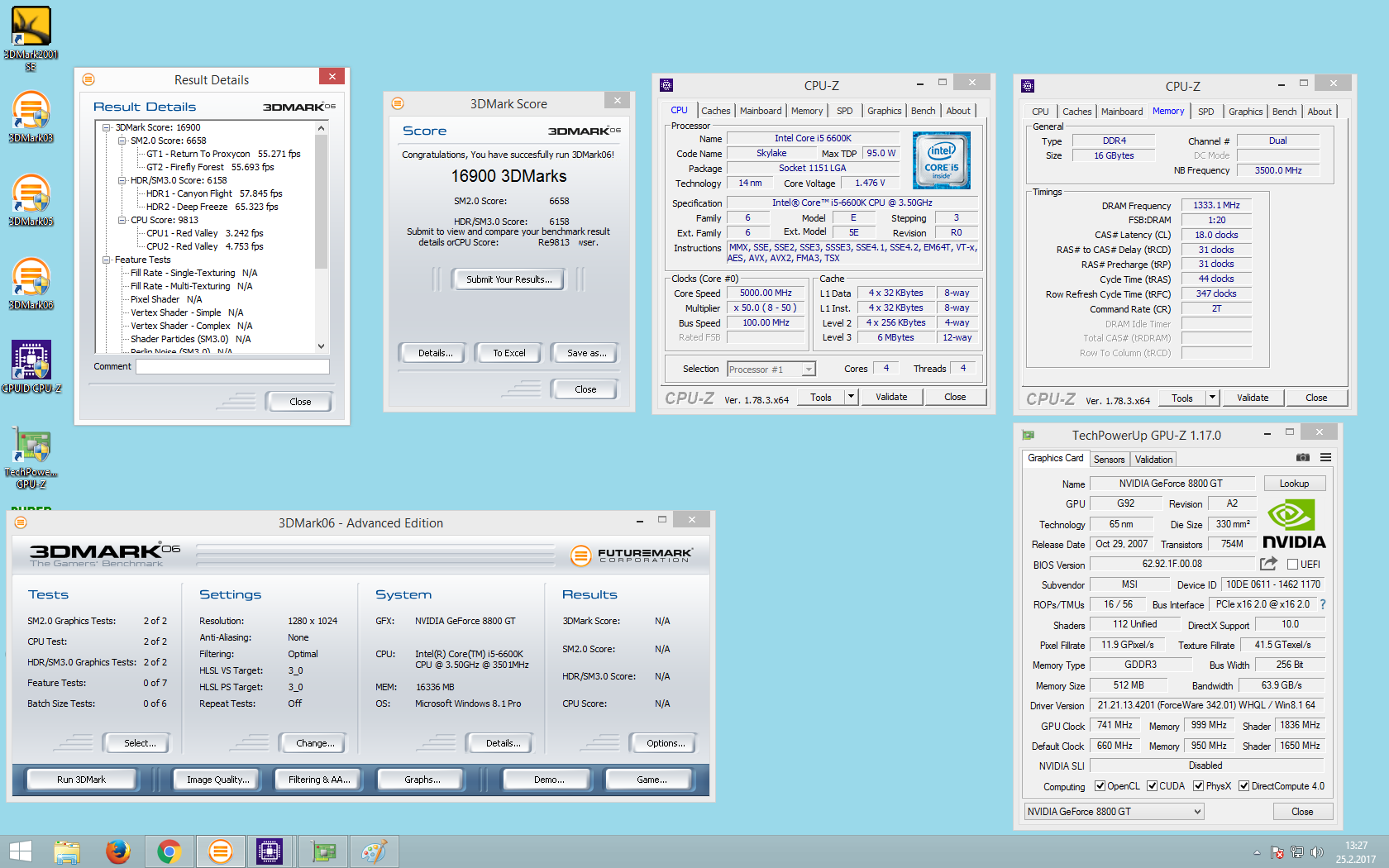Switch to 3DMark06 taskbar icon
Image resolution: width=1389 pixels, height=868 pixels.
[220, 851]
